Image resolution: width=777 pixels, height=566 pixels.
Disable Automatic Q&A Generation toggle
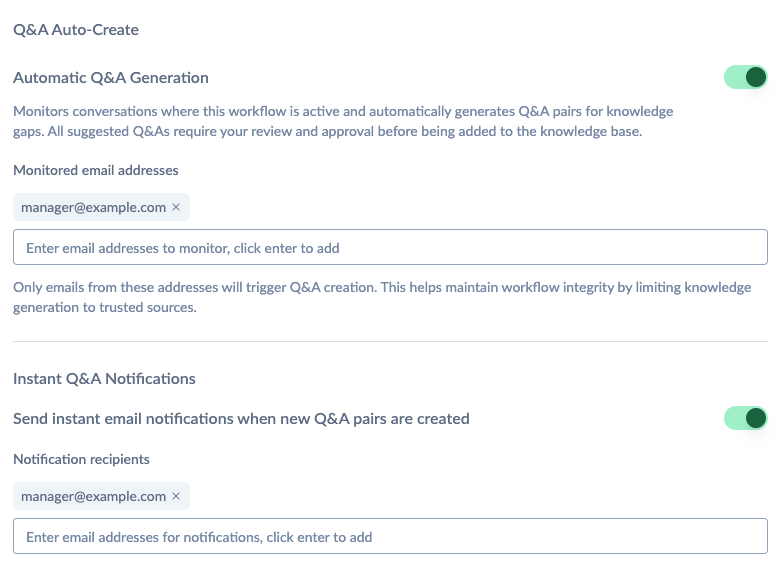click(745, 77)
